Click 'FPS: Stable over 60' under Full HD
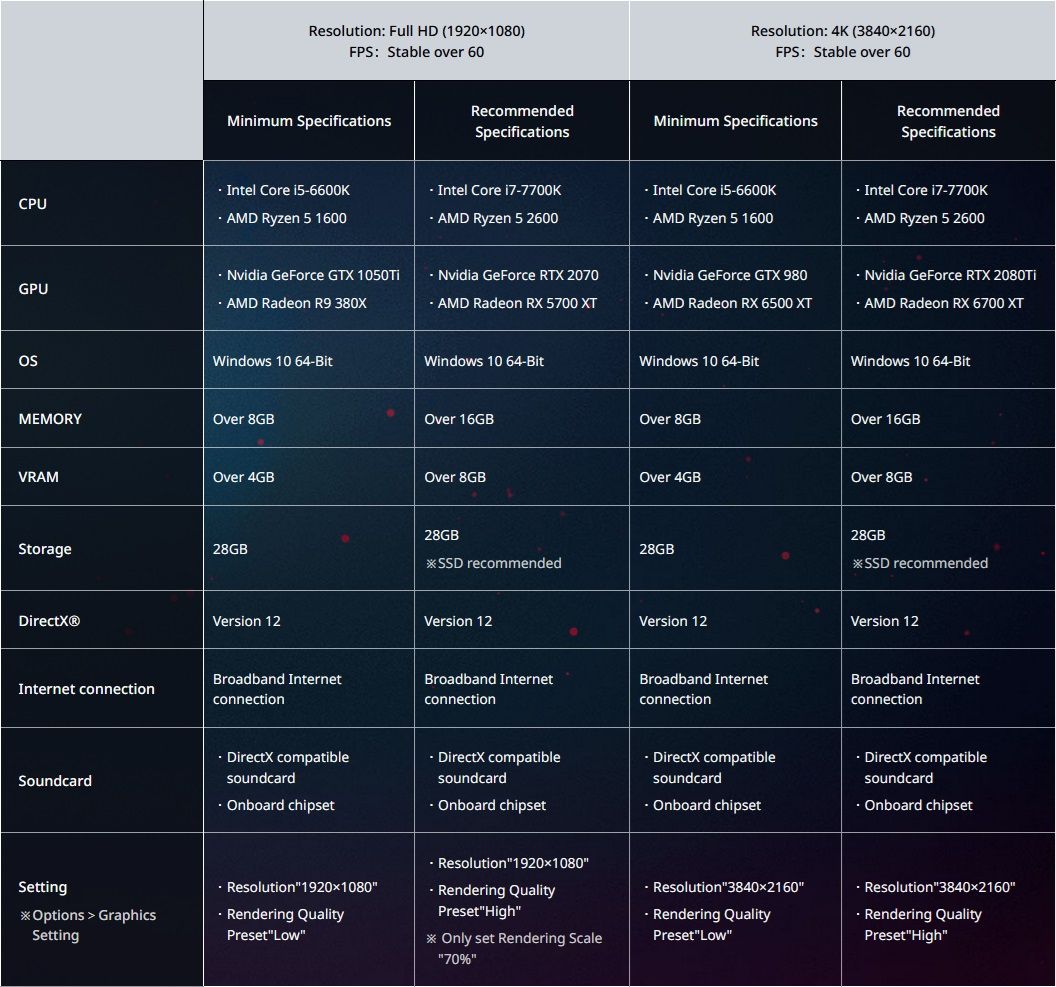 pos(416,52)
